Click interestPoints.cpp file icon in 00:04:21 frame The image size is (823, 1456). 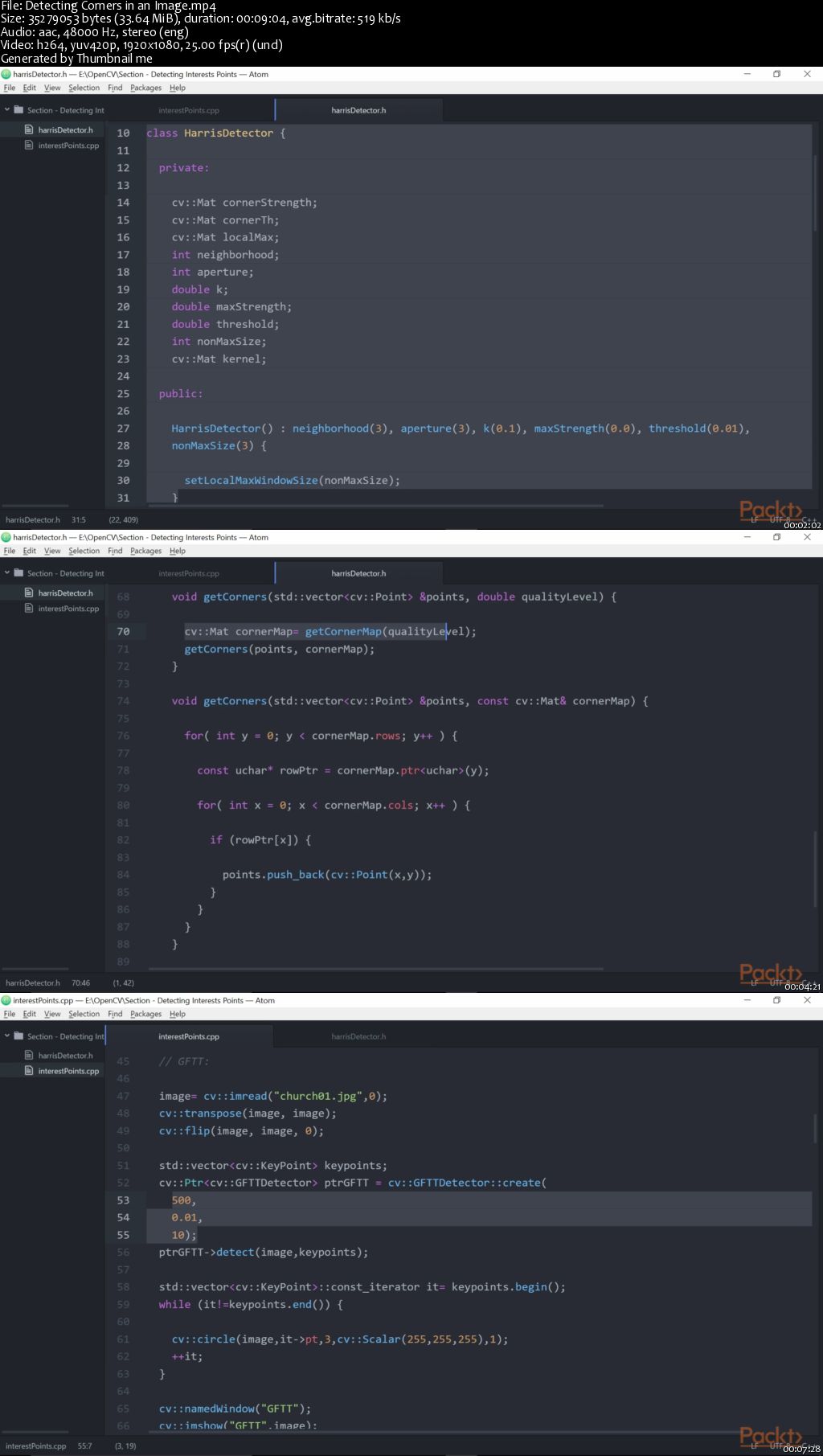pos(29,609)
